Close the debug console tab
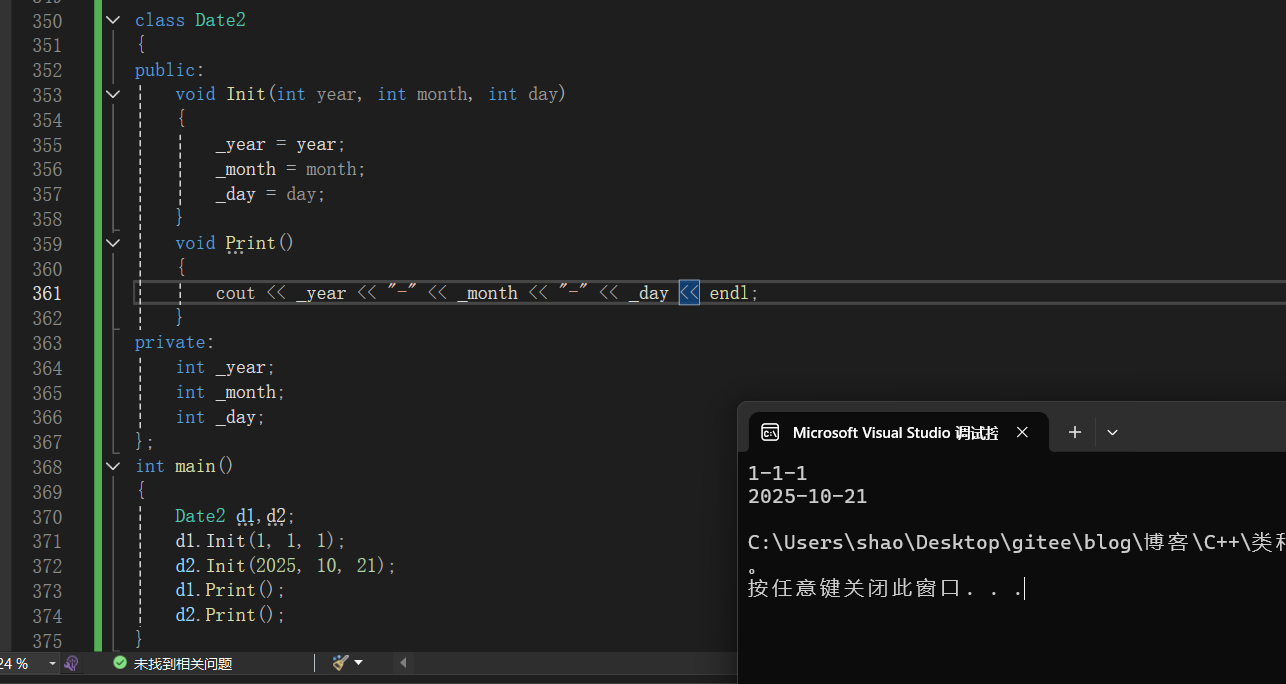Screen dimensions: 1286x684 [1022, 432]
